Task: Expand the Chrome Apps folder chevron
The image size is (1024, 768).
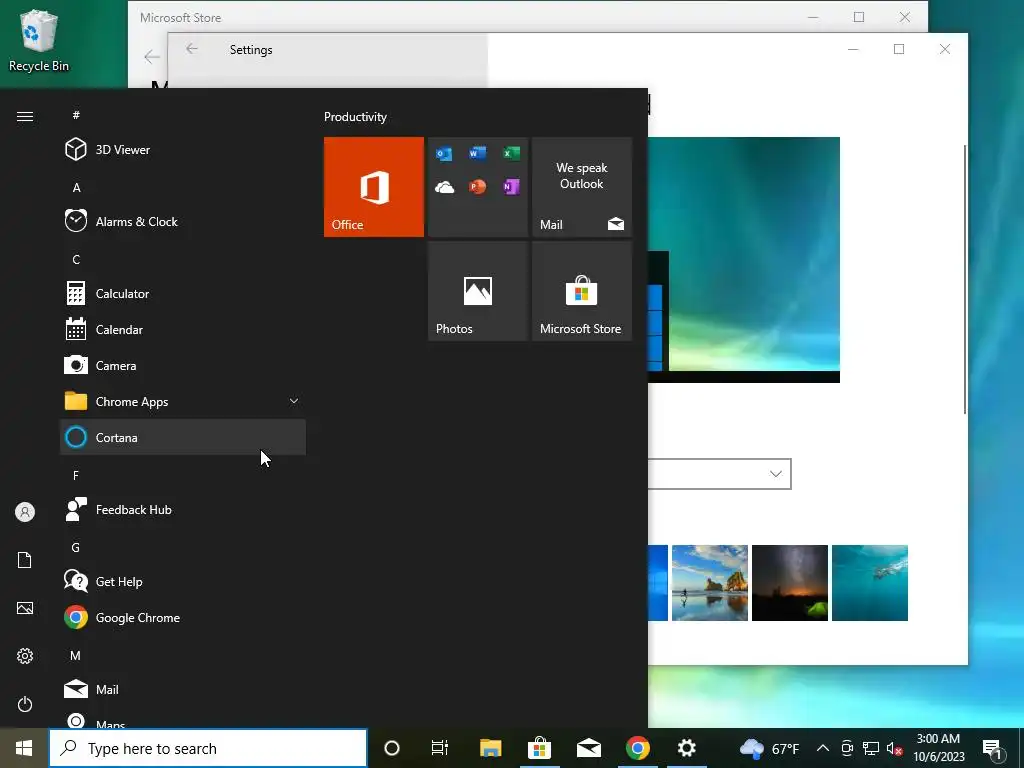Action: 294,401
